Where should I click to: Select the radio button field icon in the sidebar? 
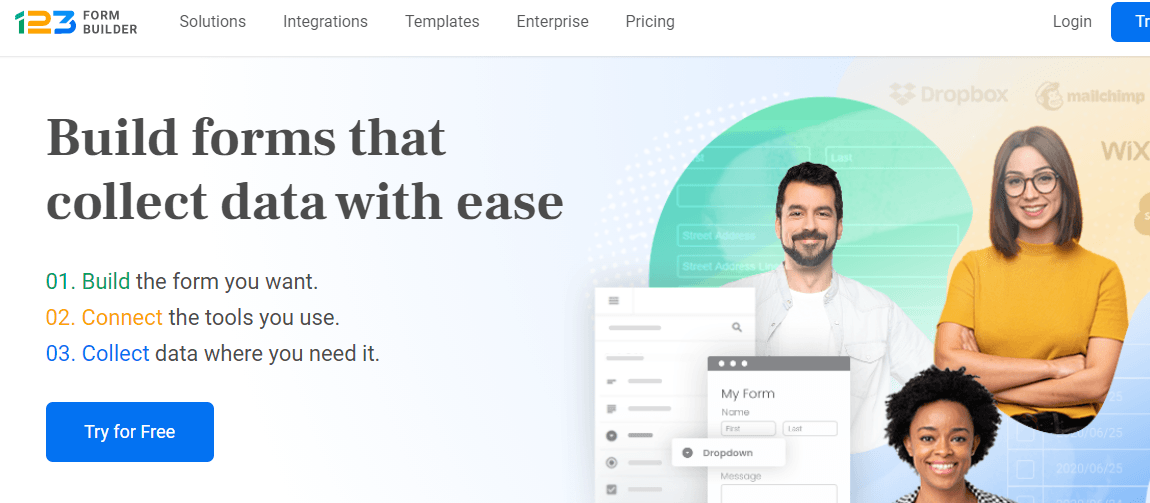612,463
